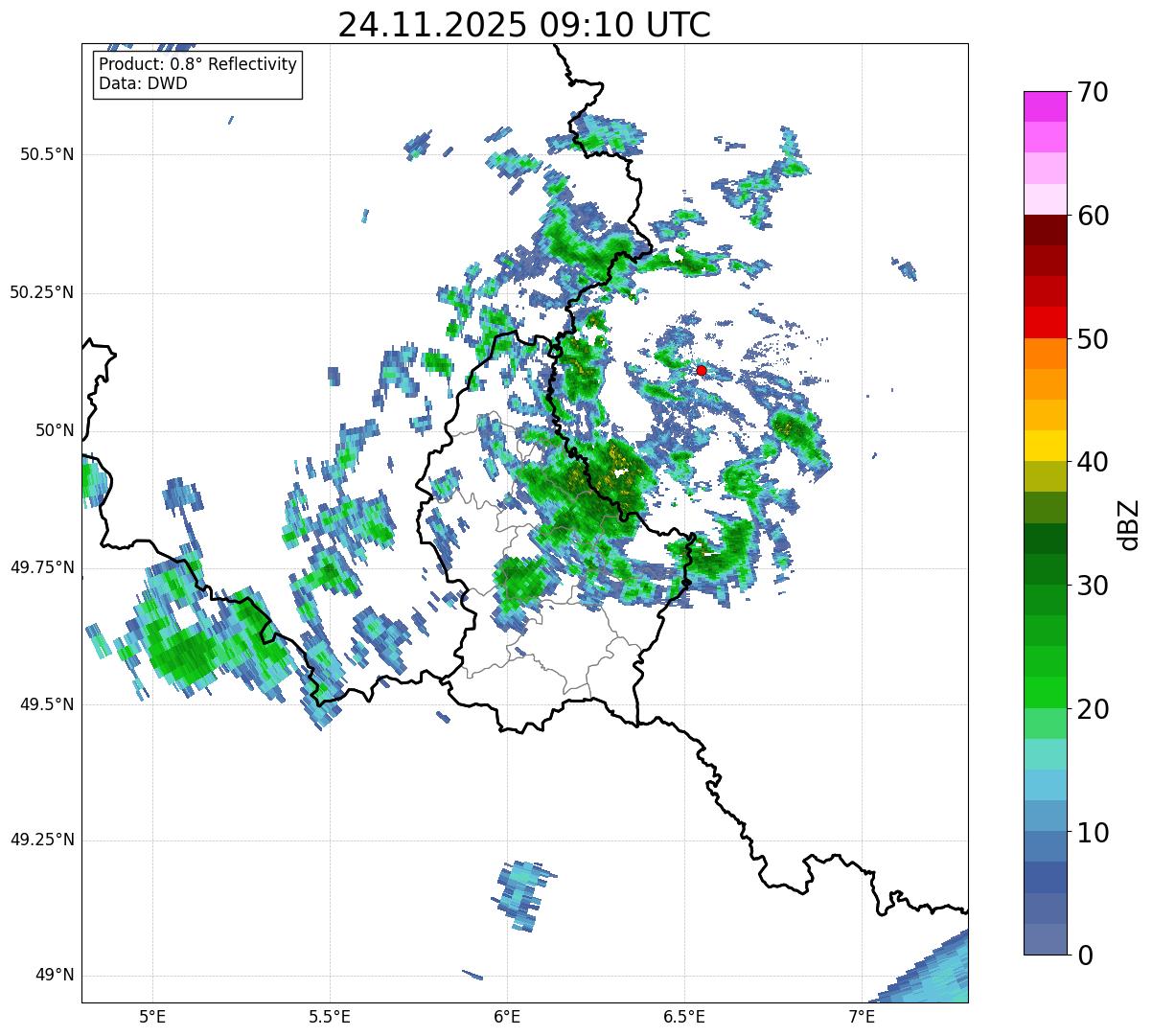Screen dimensions: 1152x1036
Task: Select the 50.25°N latitude label
Action: click(41, 292)
